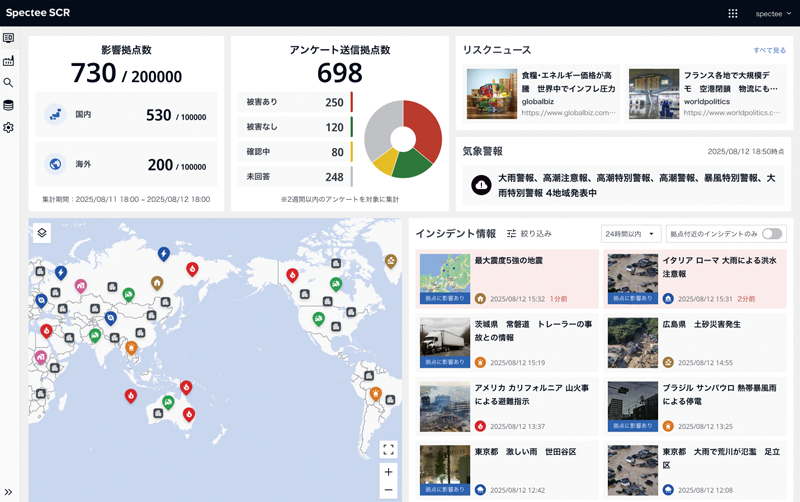Click the orange alert marker in Southeast Asia
The height and width of the screenshot is (502, 800).
(131, 348)
